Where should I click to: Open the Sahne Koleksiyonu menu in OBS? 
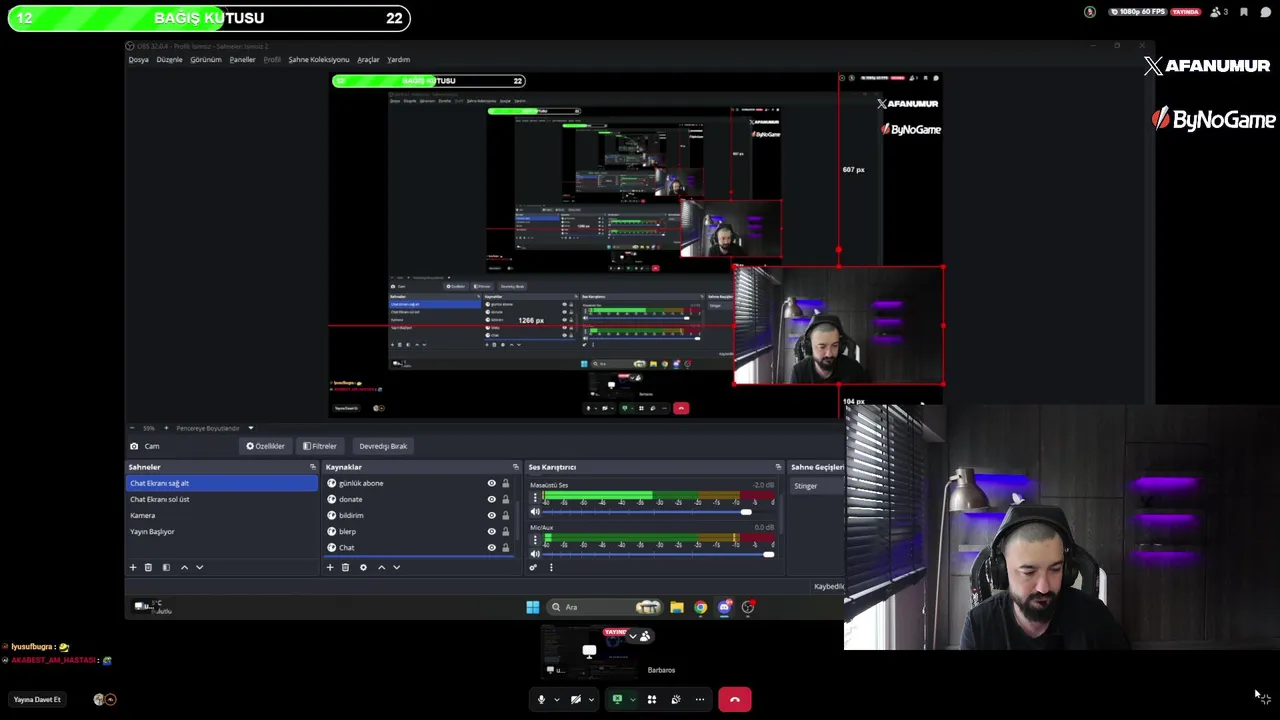[319, 59]
